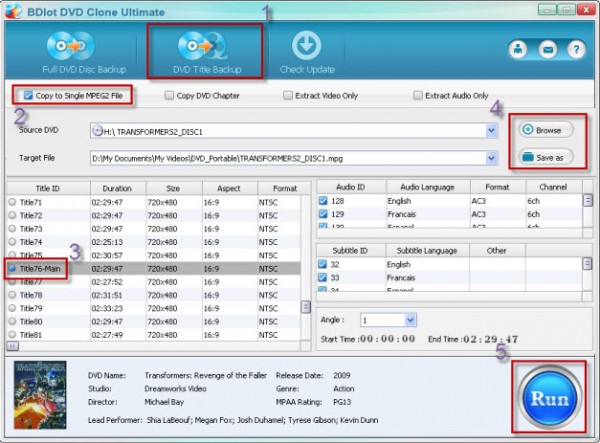Sort by the Title ID column header

pyautogui.click(x=48, y=188)
